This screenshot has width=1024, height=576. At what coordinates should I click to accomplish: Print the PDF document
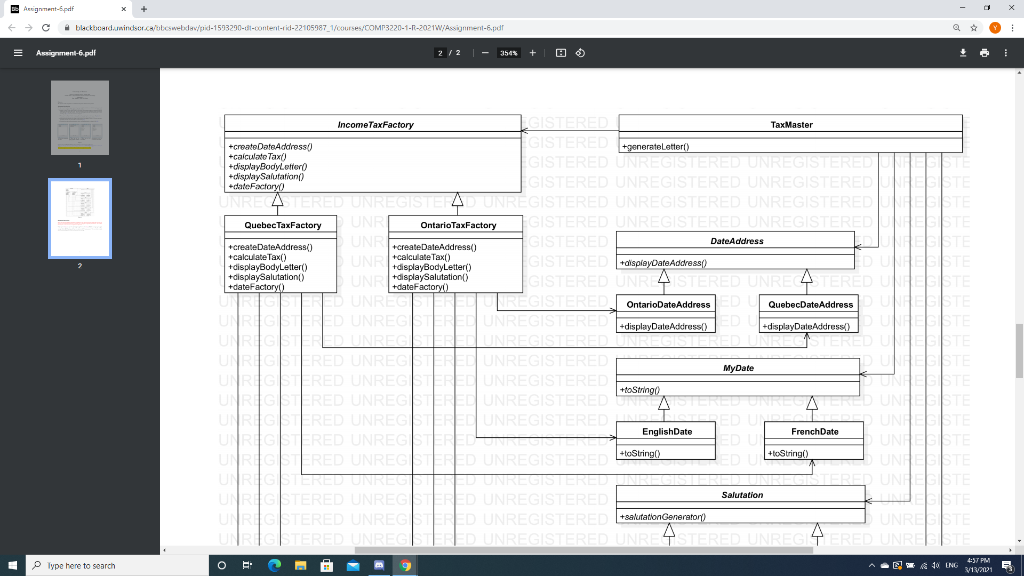tap(984, 53)
